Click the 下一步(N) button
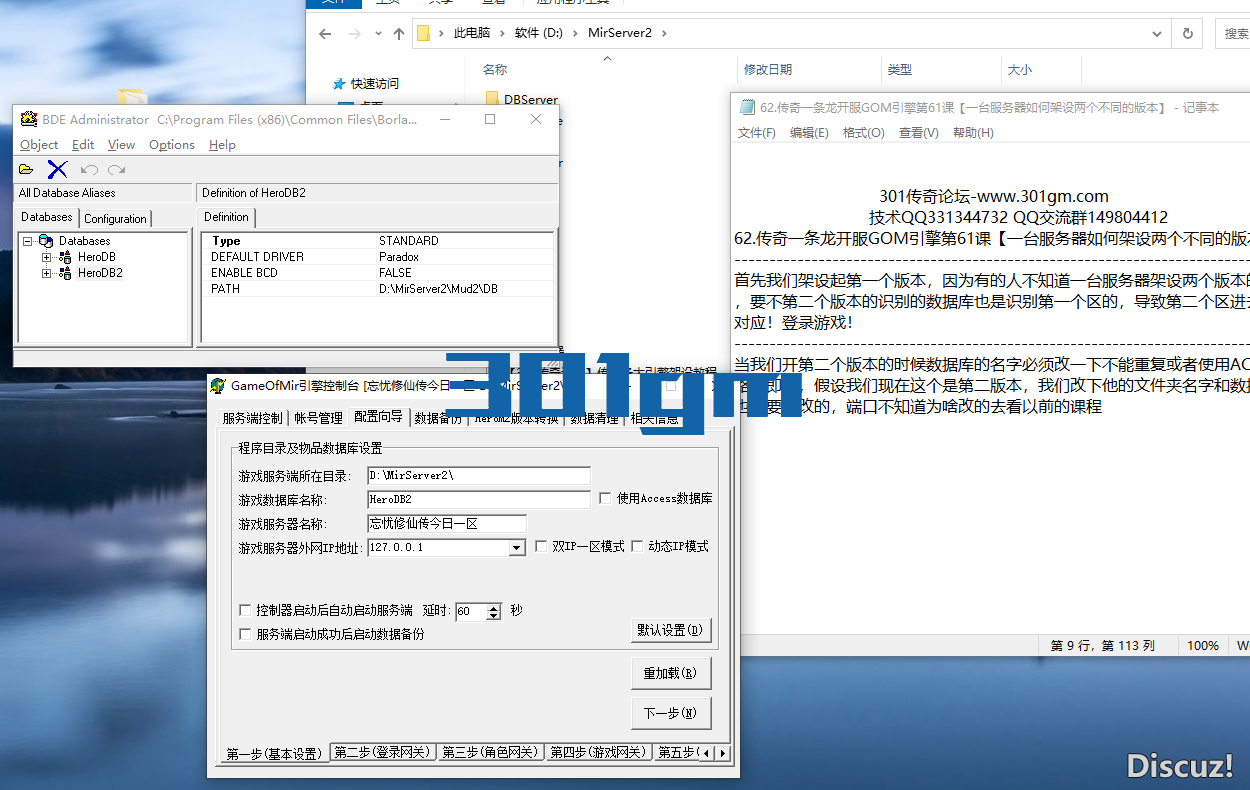Image resolution: width=1250 pixels, height=790 pixels. [671, 714]
